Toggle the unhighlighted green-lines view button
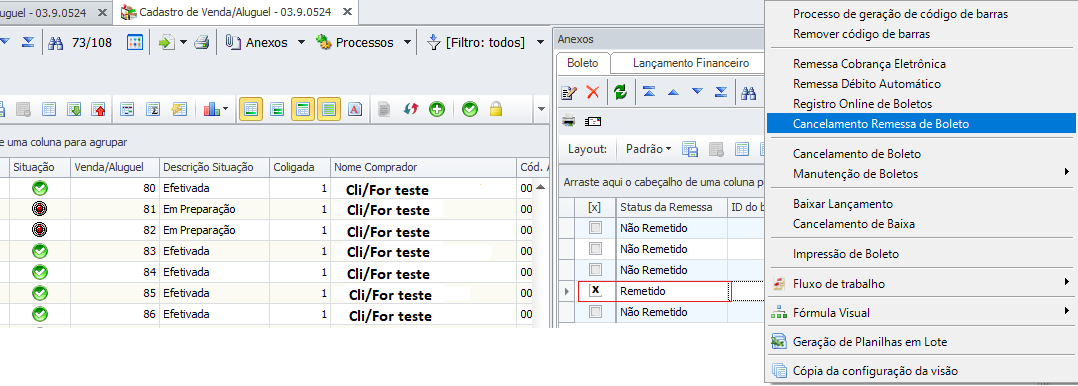Viewport: 1078px width, 386px height. (278, 109)
